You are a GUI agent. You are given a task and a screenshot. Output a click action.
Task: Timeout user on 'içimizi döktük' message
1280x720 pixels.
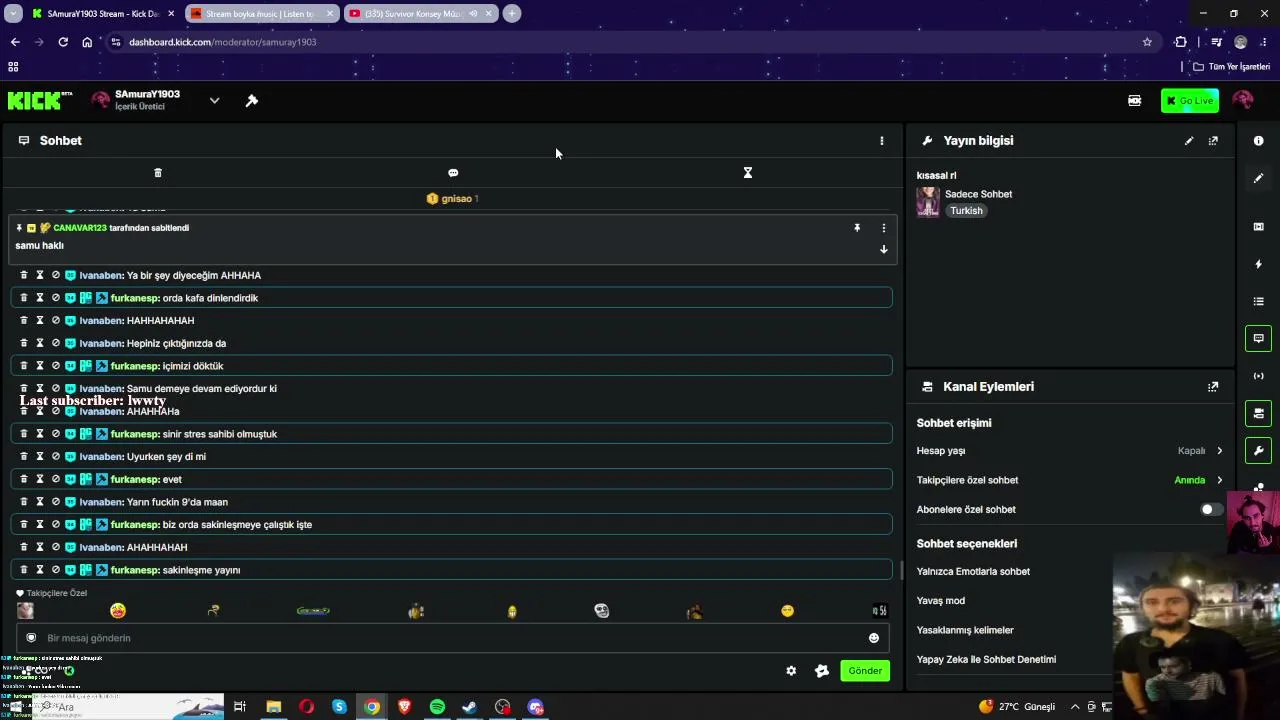click(x=40, y=366)
